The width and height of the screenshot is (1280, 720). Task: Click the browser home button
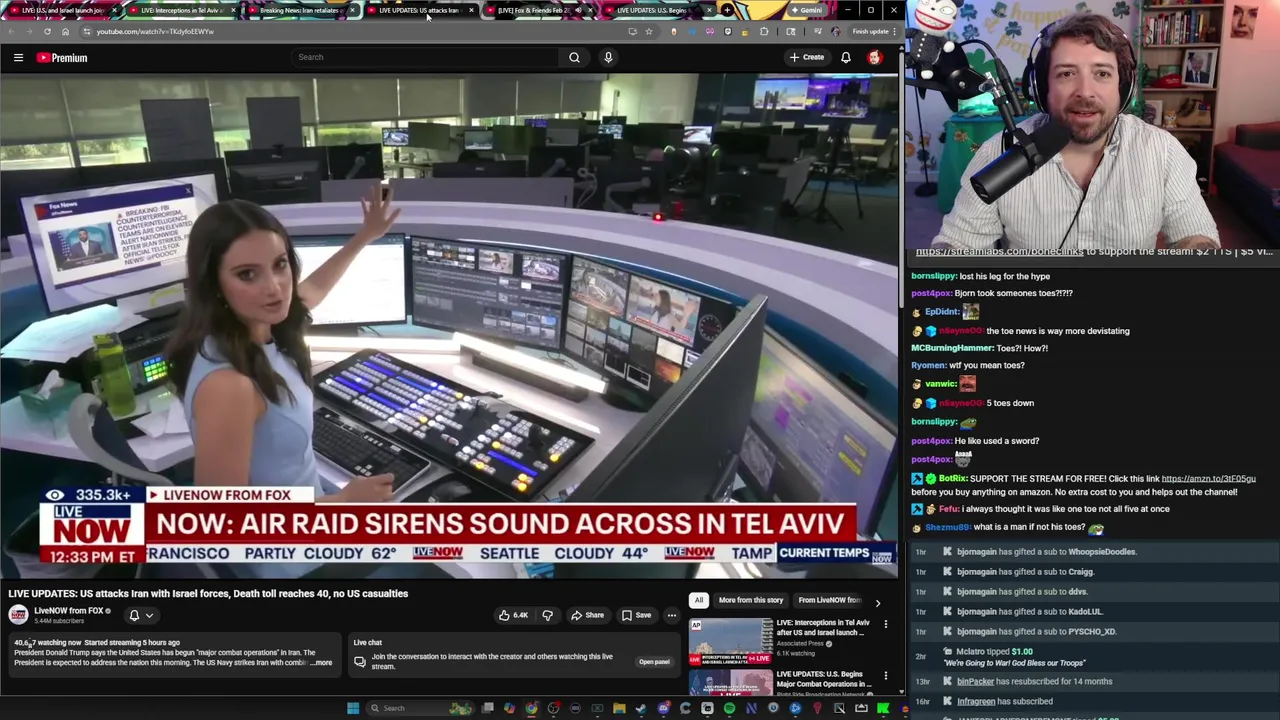65,31
